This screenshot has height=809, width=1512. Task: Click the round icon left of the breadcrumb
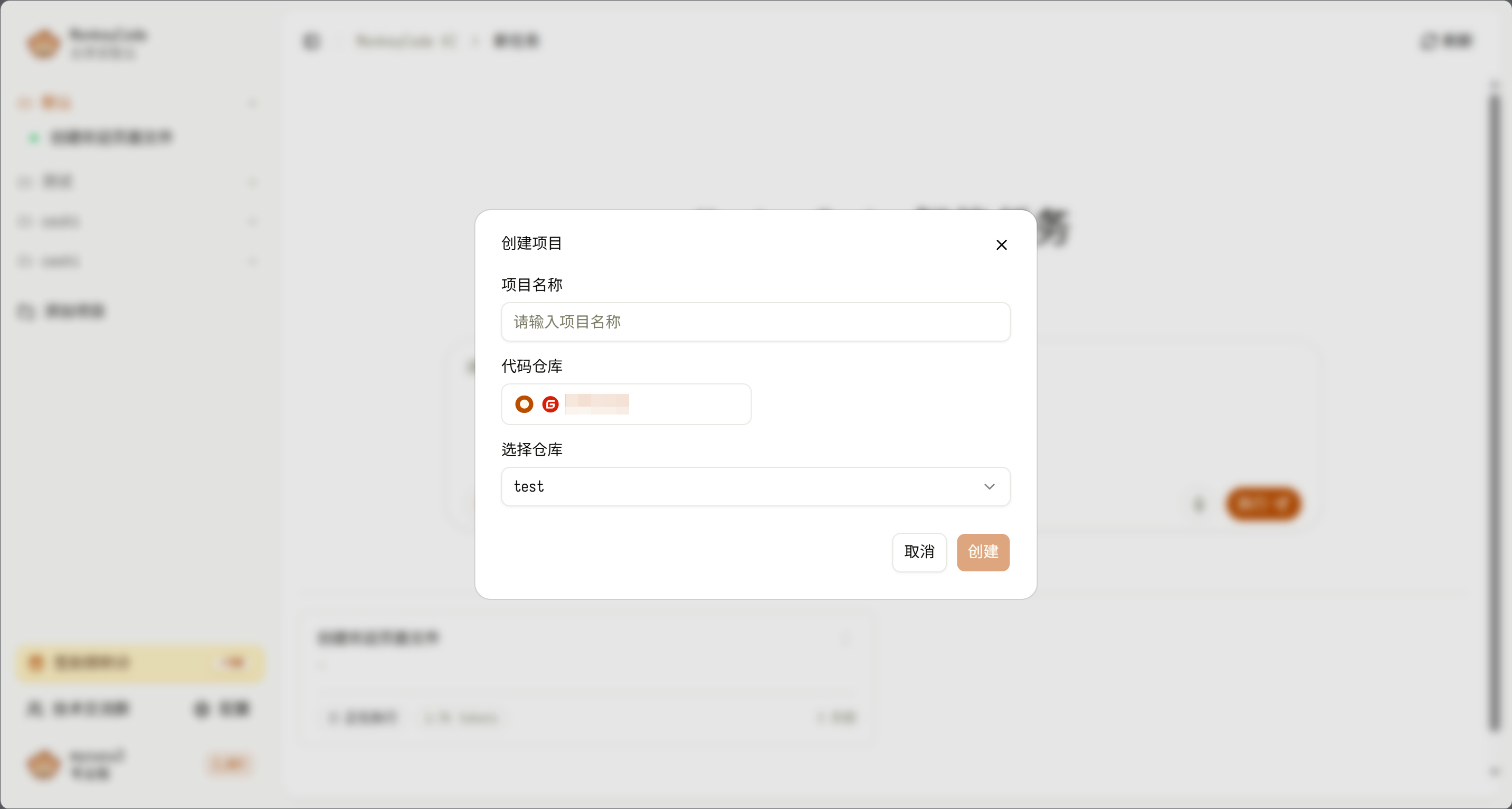(x=311, y=41)
